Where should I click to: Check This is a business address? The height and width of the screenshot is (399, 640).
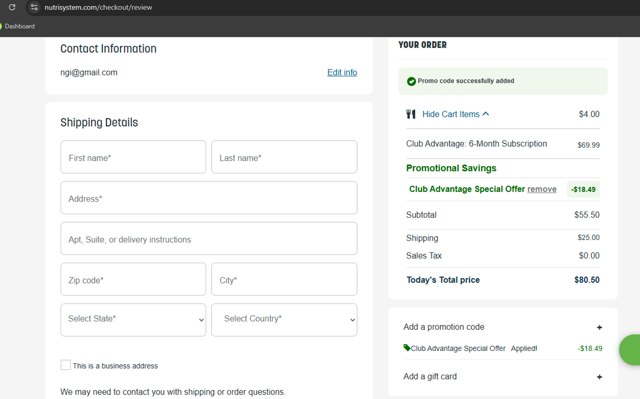tap(65, 365)
